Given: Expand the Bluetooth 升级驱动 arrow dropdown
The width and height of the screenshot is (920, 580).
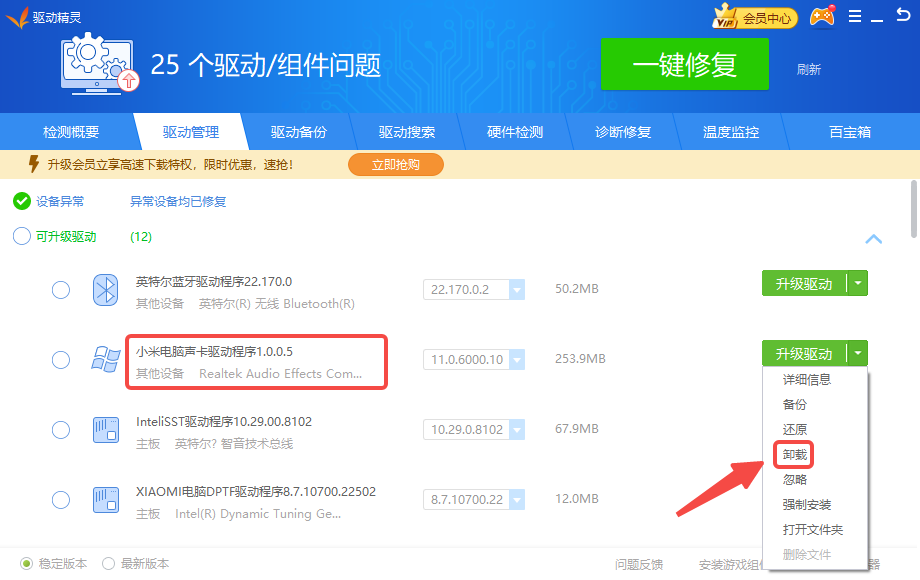Looking at the screenshot, I should tap(857, 284).
